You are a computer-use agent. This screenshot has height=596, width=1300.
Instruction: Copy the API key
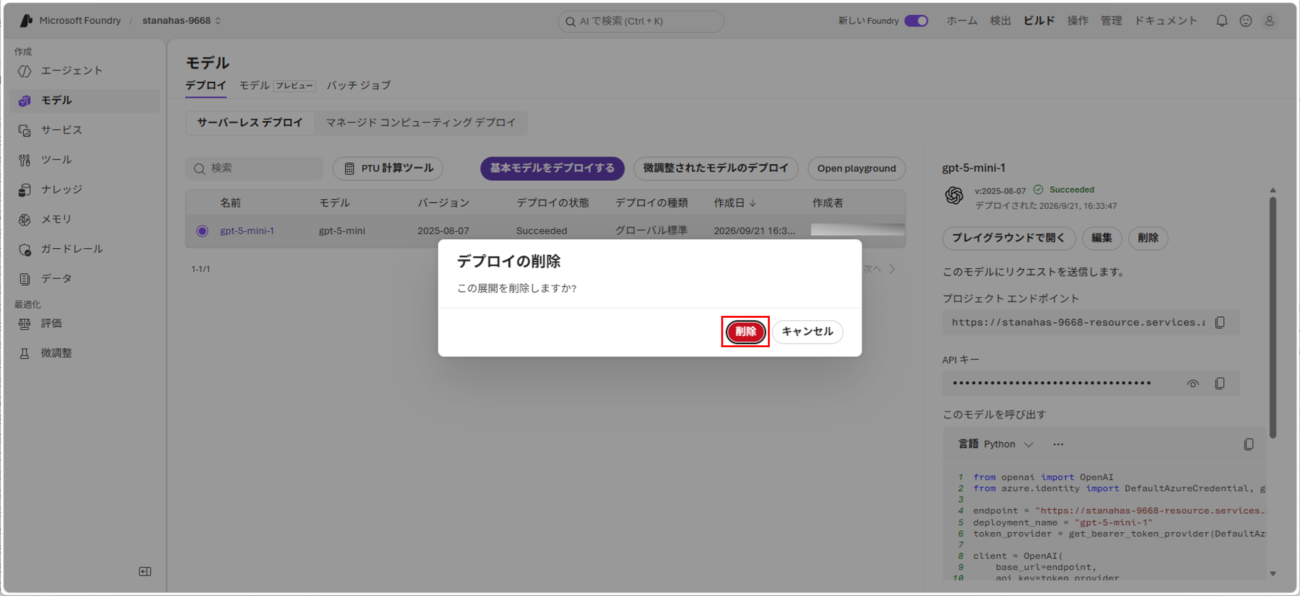click(x=1220, y=383)
